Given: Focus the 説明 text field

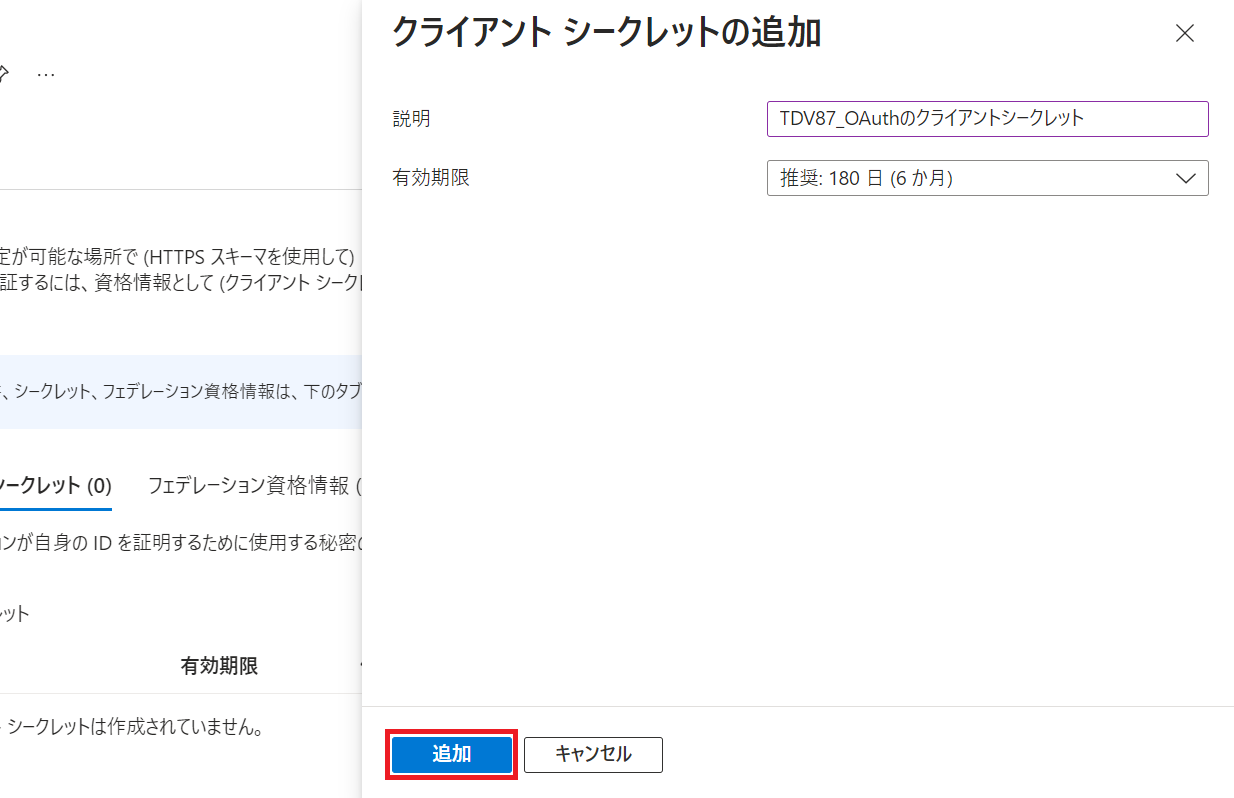Looking at the screenshot, I should click(x=987, y=118).
